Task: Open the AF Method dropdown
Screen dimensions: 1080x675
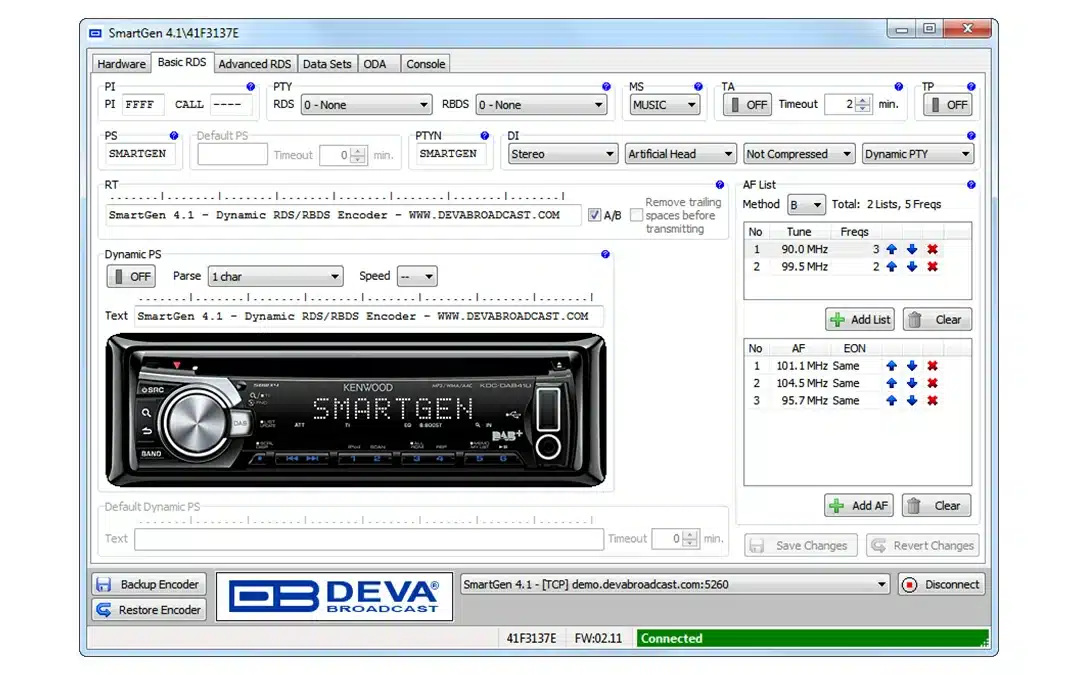Action: tap(806, 205)
